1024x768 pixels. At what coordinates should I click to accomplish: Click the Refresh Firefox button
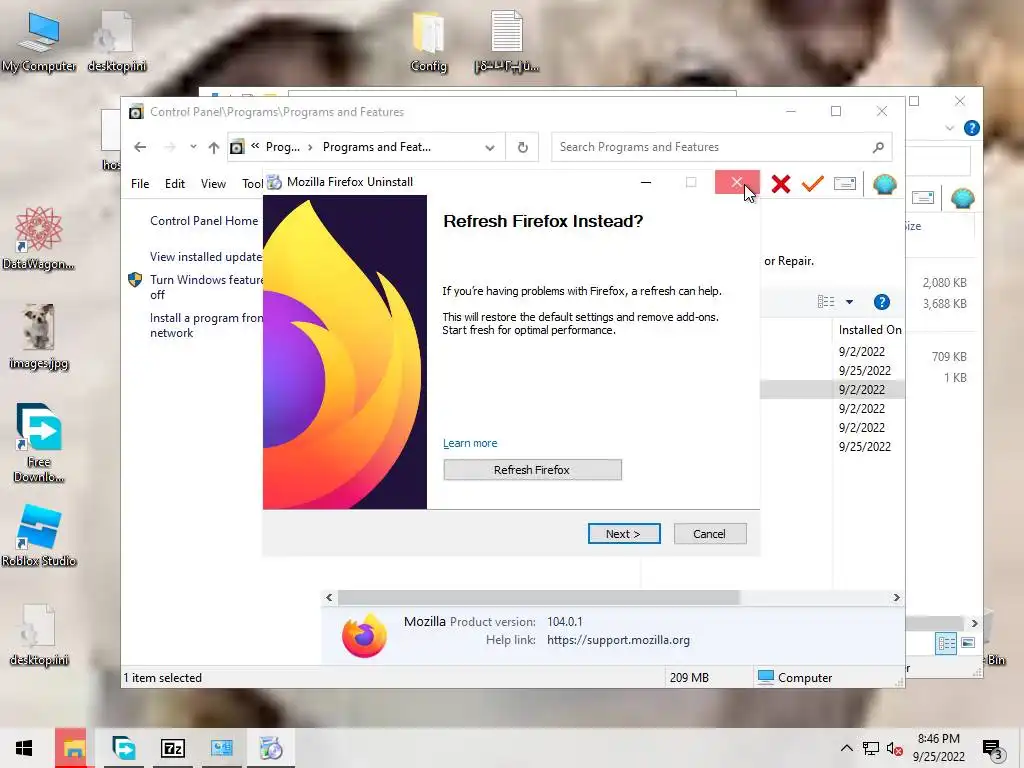pos(532,470)
